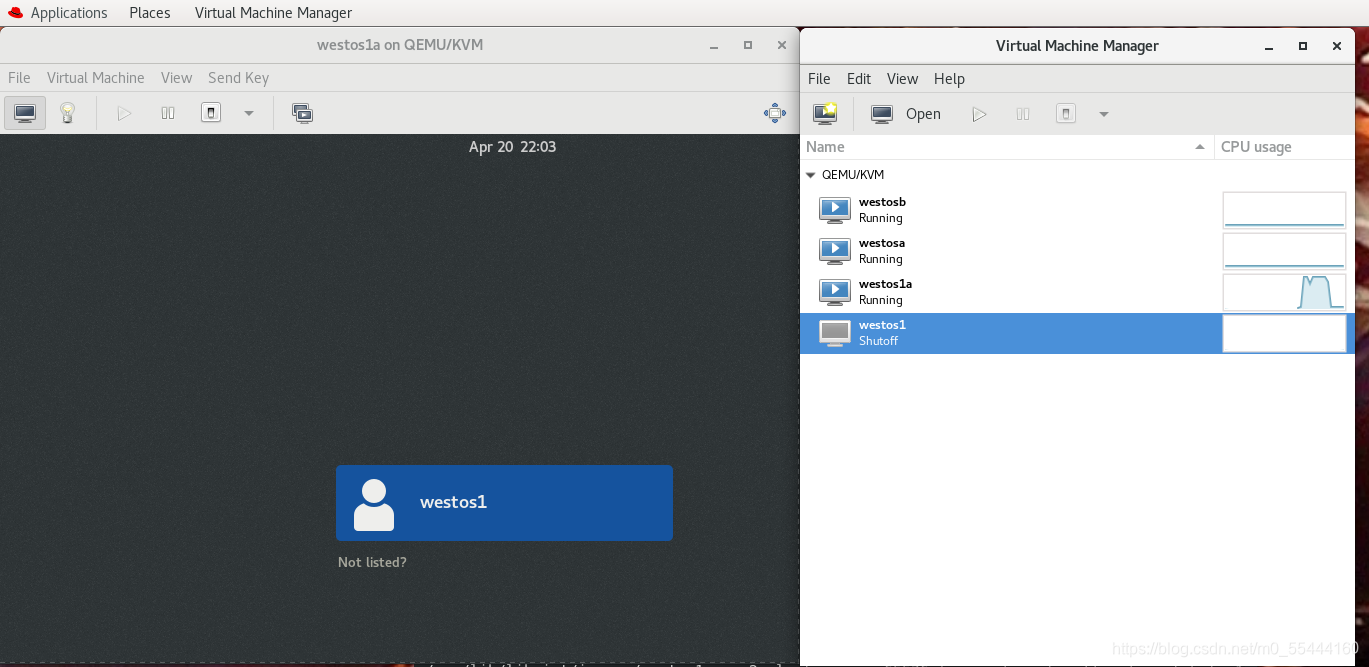
Task: Click the Not listed? link
Action: (x=372, y=562)
